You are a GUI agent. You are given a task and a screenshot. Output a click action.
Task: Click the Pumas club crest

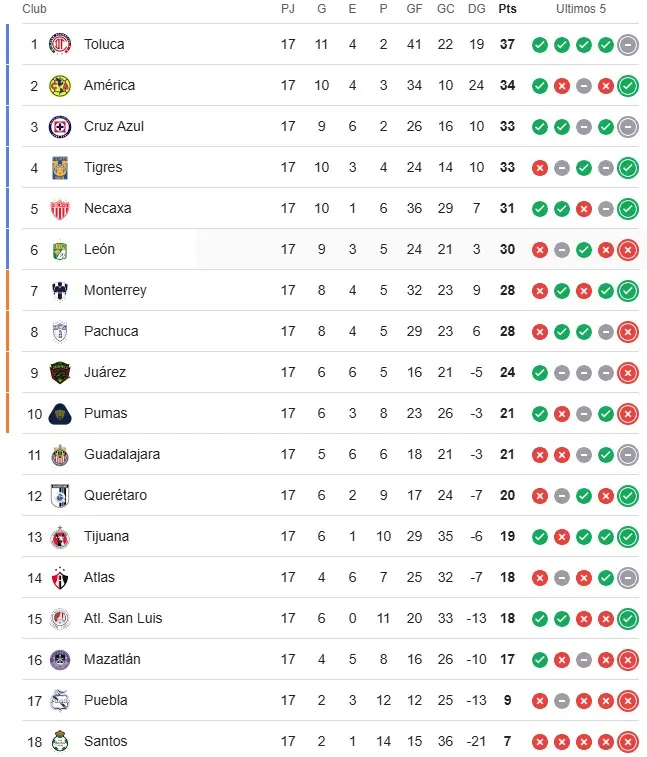pos(60,414)
